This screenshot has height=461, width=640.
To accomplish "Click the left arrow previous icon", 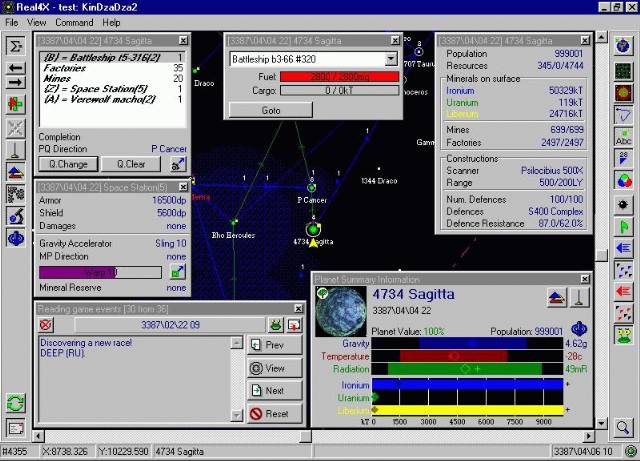I will 16,67.
